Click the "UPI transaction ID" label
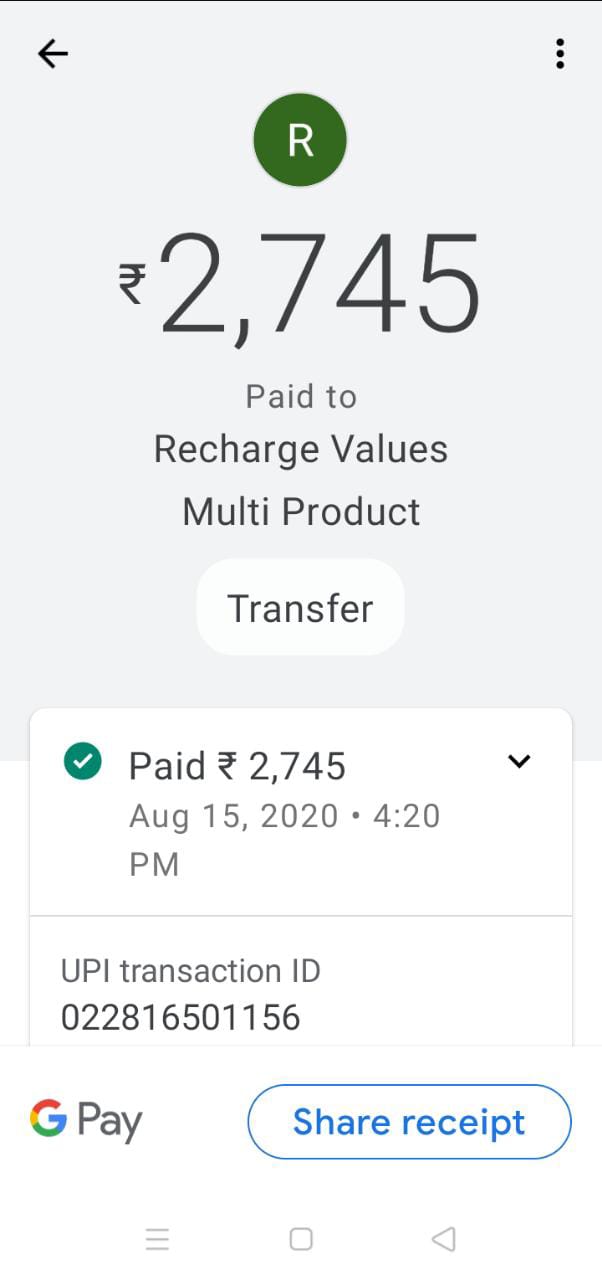 pos(190,971)
